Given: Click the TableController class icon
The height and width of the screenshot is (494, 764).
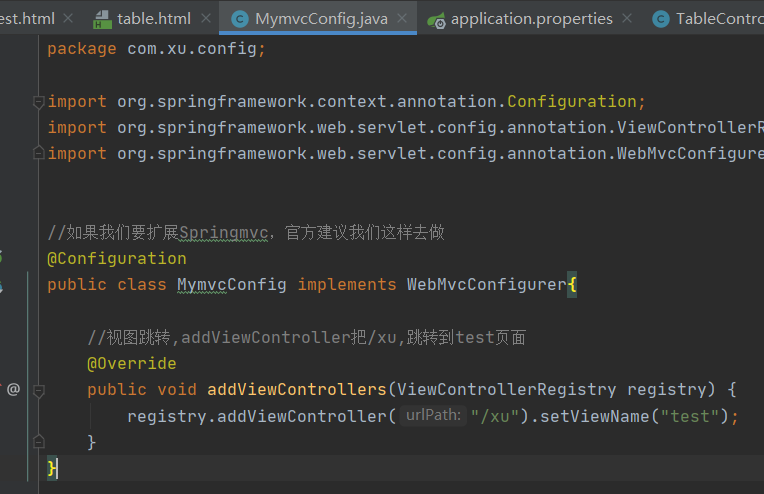Looking at the screenshot, I should [661, 19].
